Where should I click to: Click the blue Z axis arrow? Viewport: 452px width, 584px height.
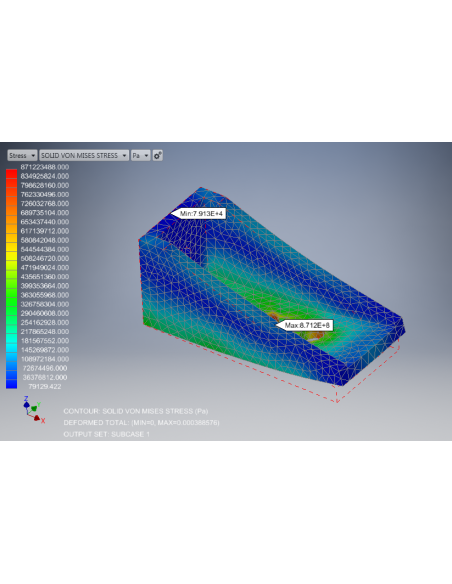tap(26, 404)
